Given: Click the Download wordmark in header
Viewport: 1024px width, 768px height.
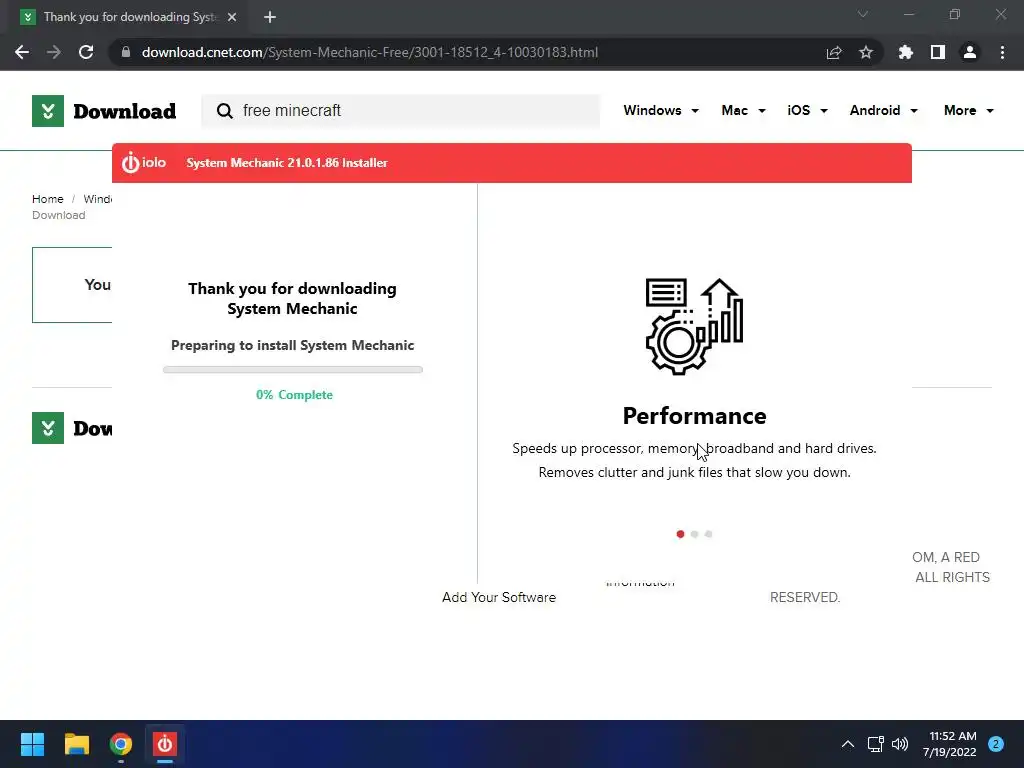Looking at the screenshot, I should click(x=125, y=111).
